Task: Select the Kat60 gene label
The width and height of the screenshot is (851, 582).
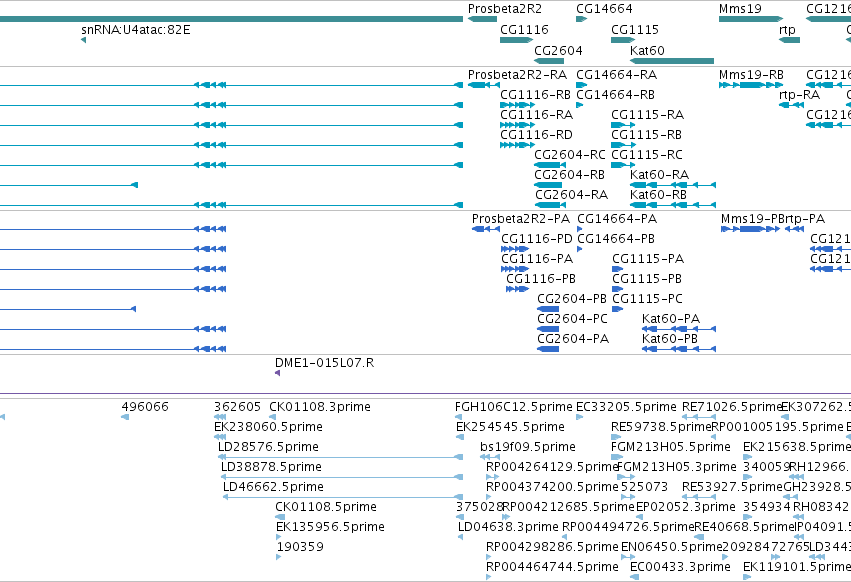Action: pos(647,50)
